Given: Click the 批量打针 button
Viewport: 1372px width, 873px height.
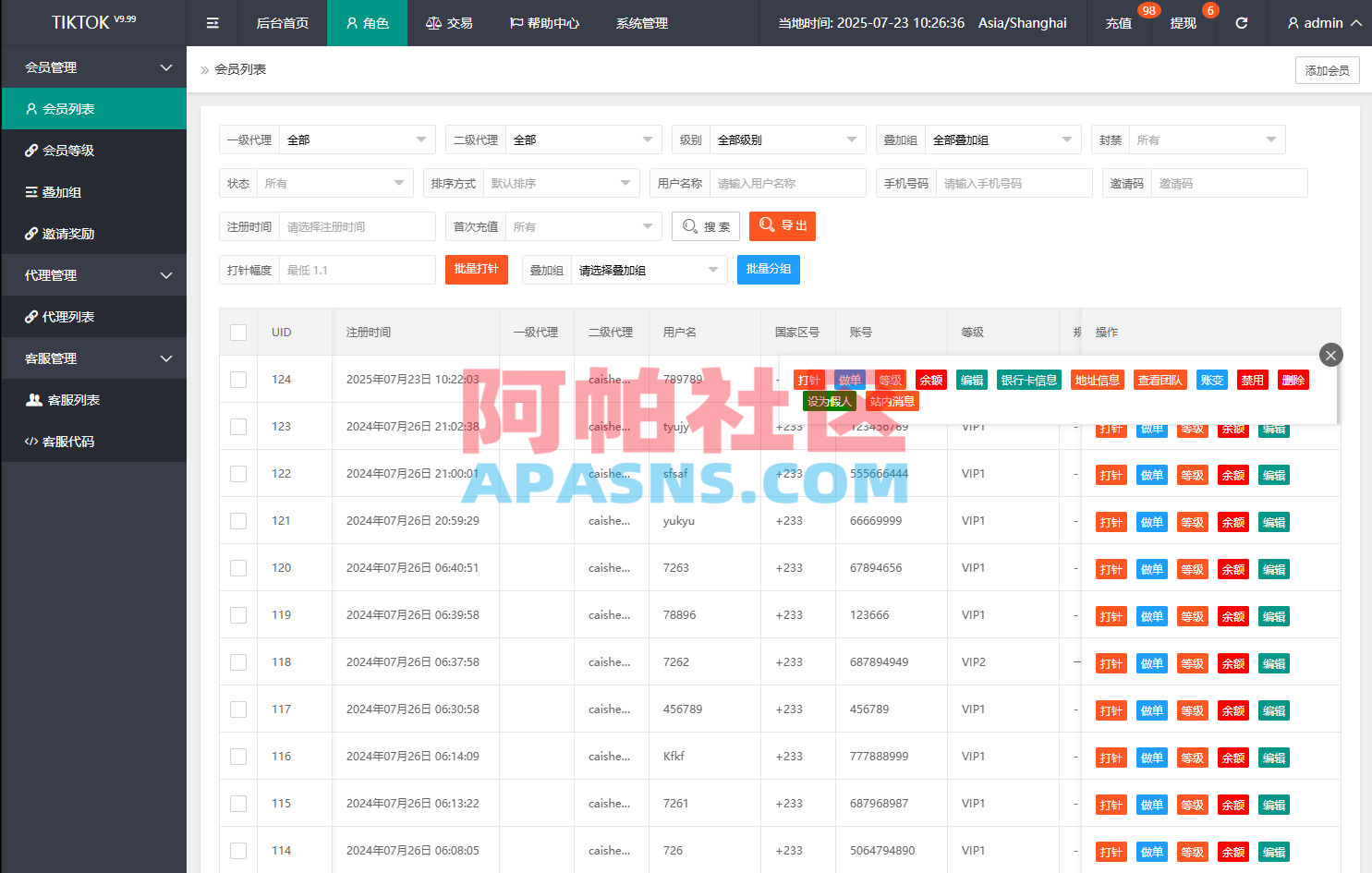Looking at the screenshot, I should [x=477, y=270].
